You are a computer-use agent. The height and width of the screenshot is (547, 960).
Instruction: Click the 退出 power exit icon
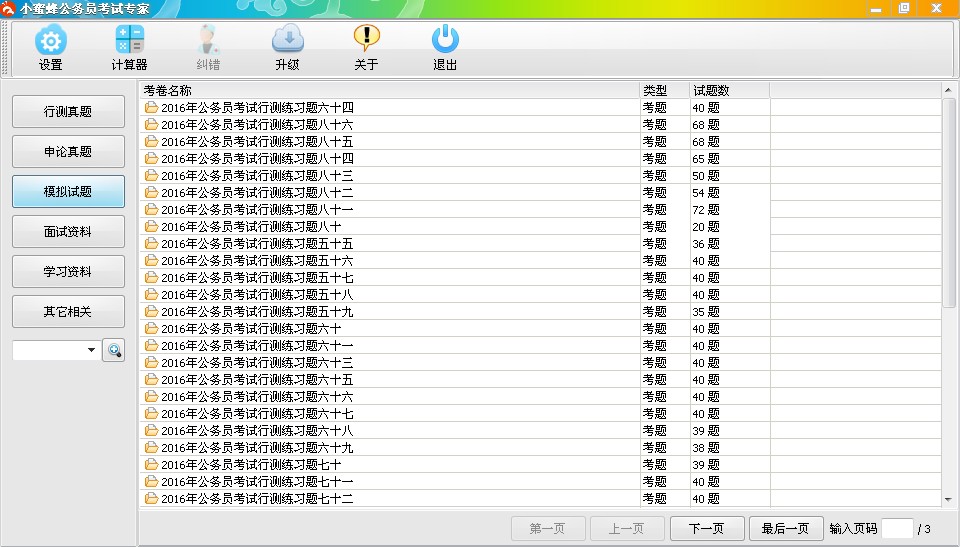coord(445,38)
